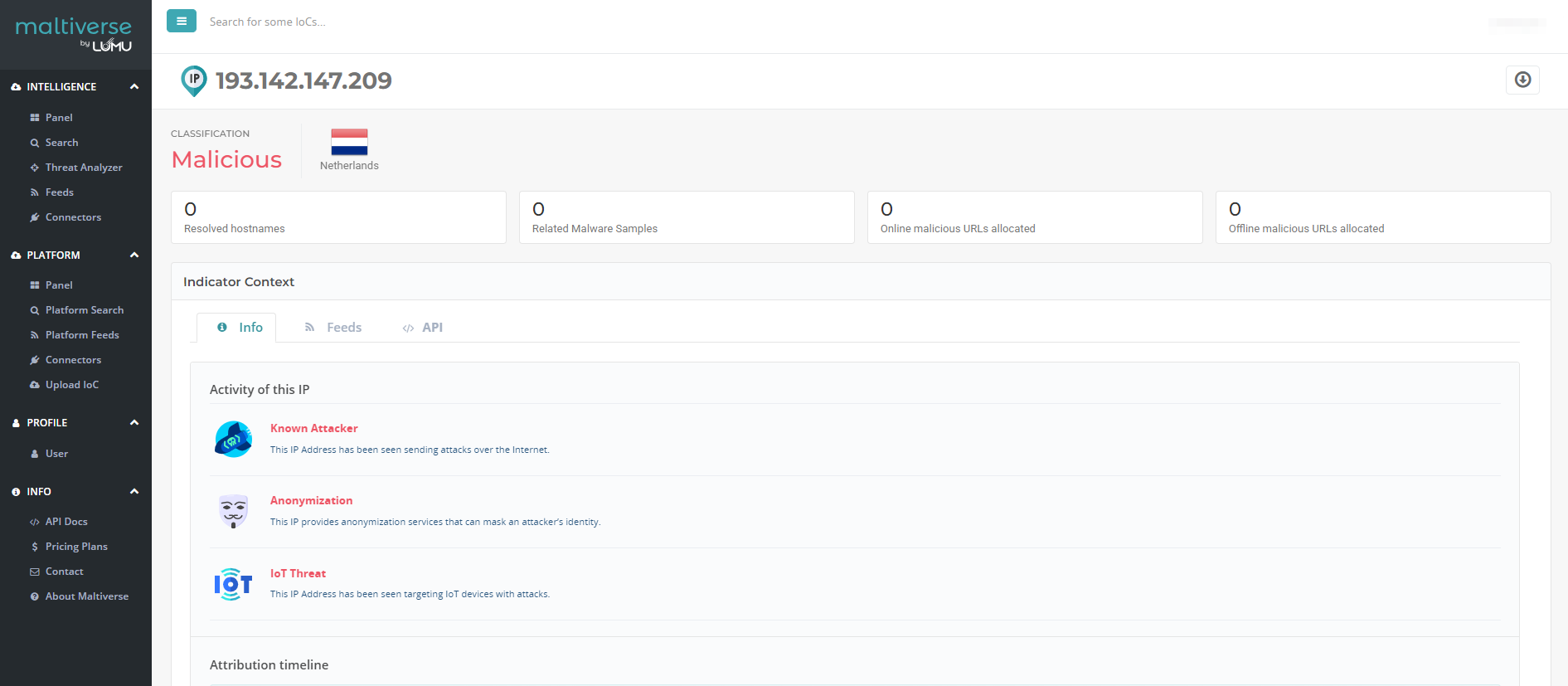Open the Info tab
The height and width of the screenshot is (686, 1568).
pyautogui.click(x=236, y=328)
